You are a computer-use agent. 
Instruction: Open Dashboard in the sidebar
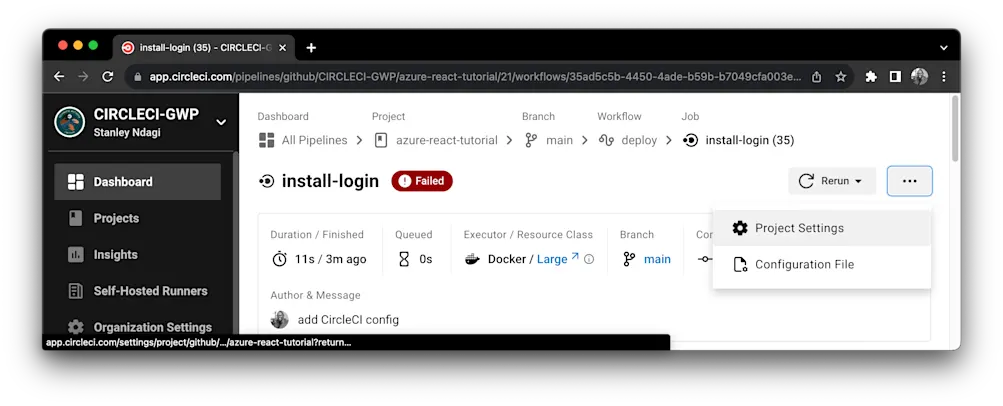pos(138,182)
